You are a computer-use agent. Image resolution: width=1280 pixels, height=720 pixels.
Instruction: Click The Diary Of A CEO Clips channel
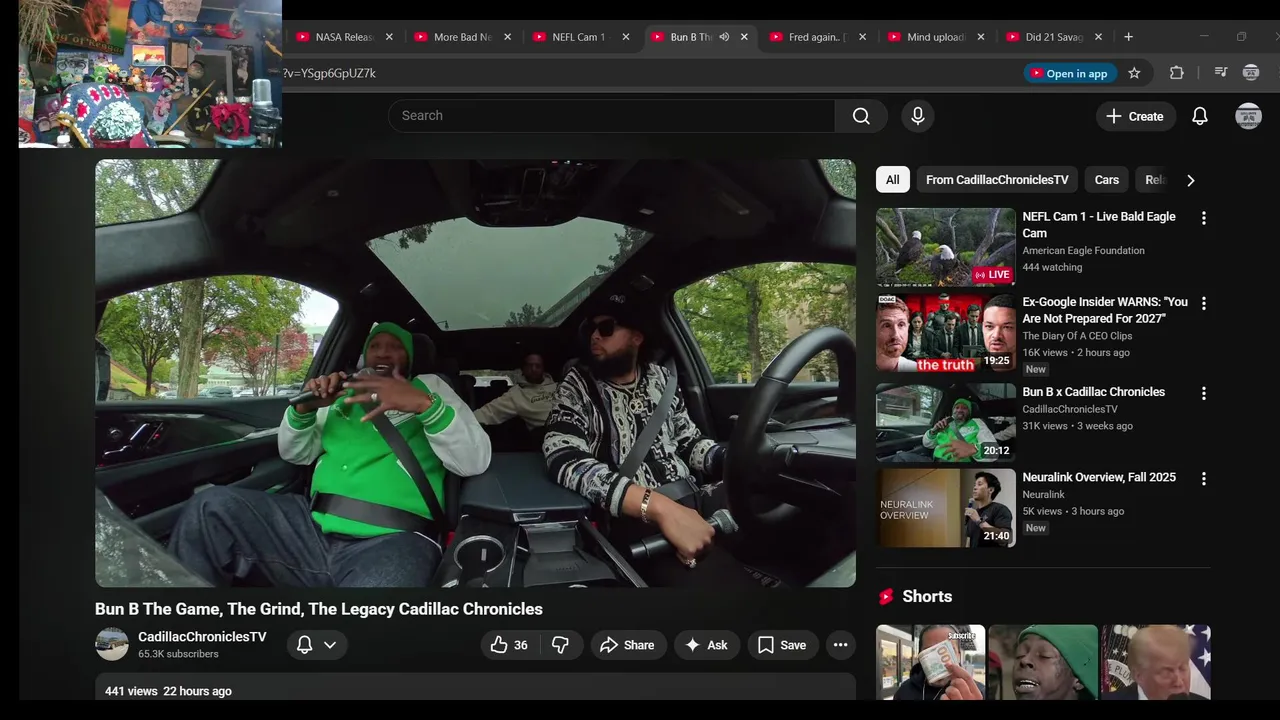click(1077, 336)
